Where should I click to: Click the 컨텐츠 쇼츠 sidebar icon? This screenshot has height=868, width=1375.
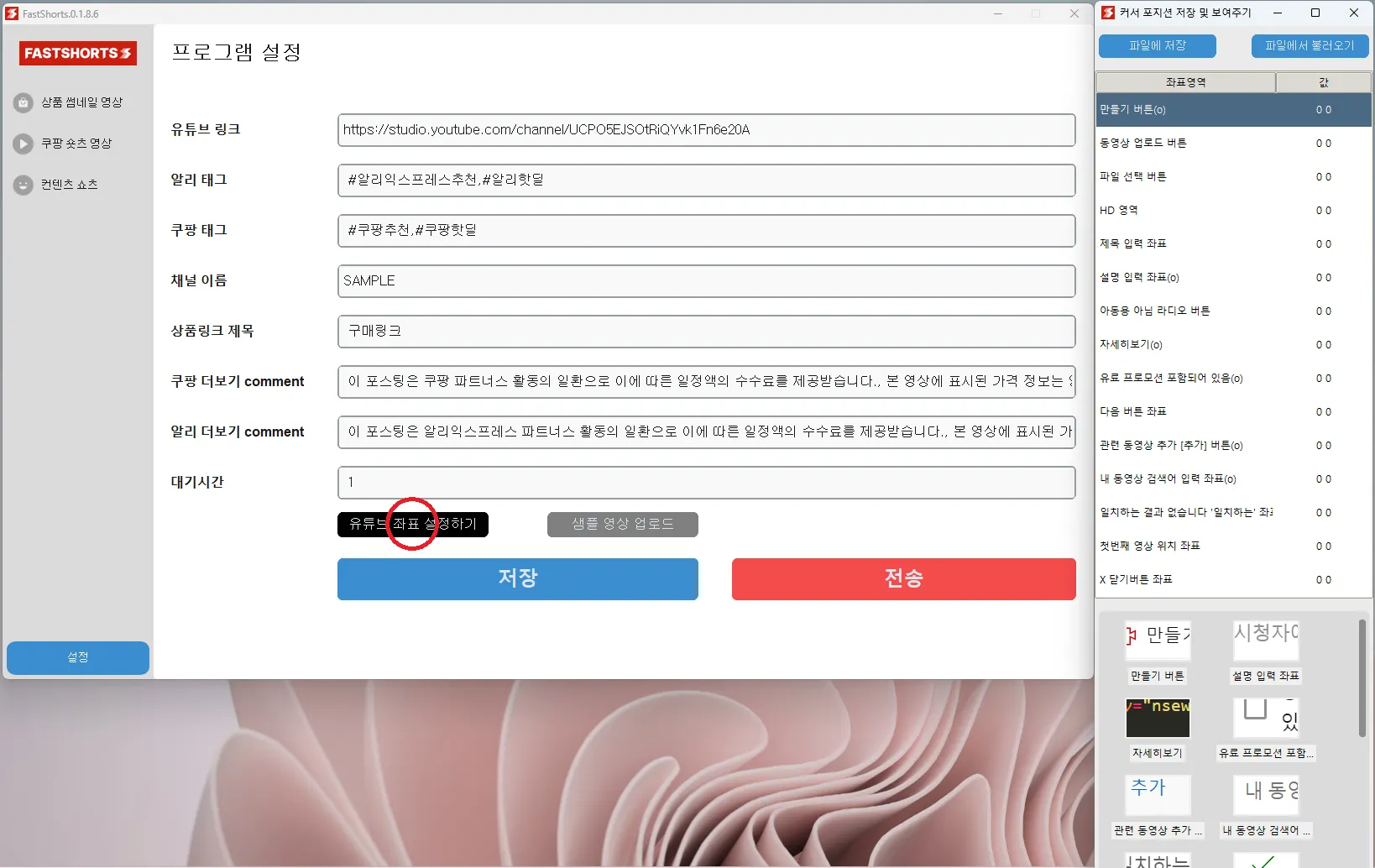[24, 185]
